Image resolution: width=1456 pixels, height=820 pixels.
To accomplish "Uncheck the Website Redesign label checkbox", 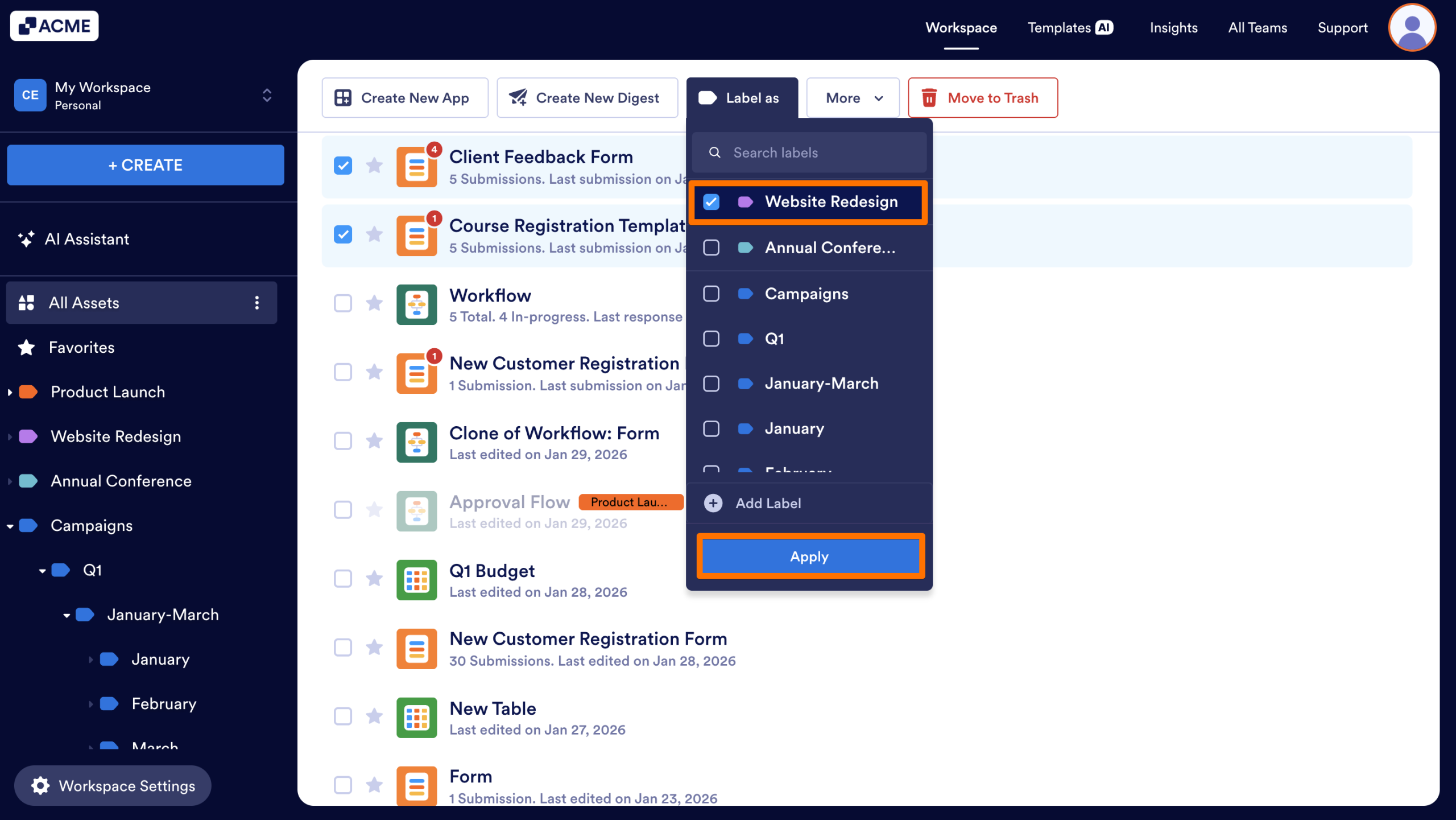I will [x=711, y=202].
